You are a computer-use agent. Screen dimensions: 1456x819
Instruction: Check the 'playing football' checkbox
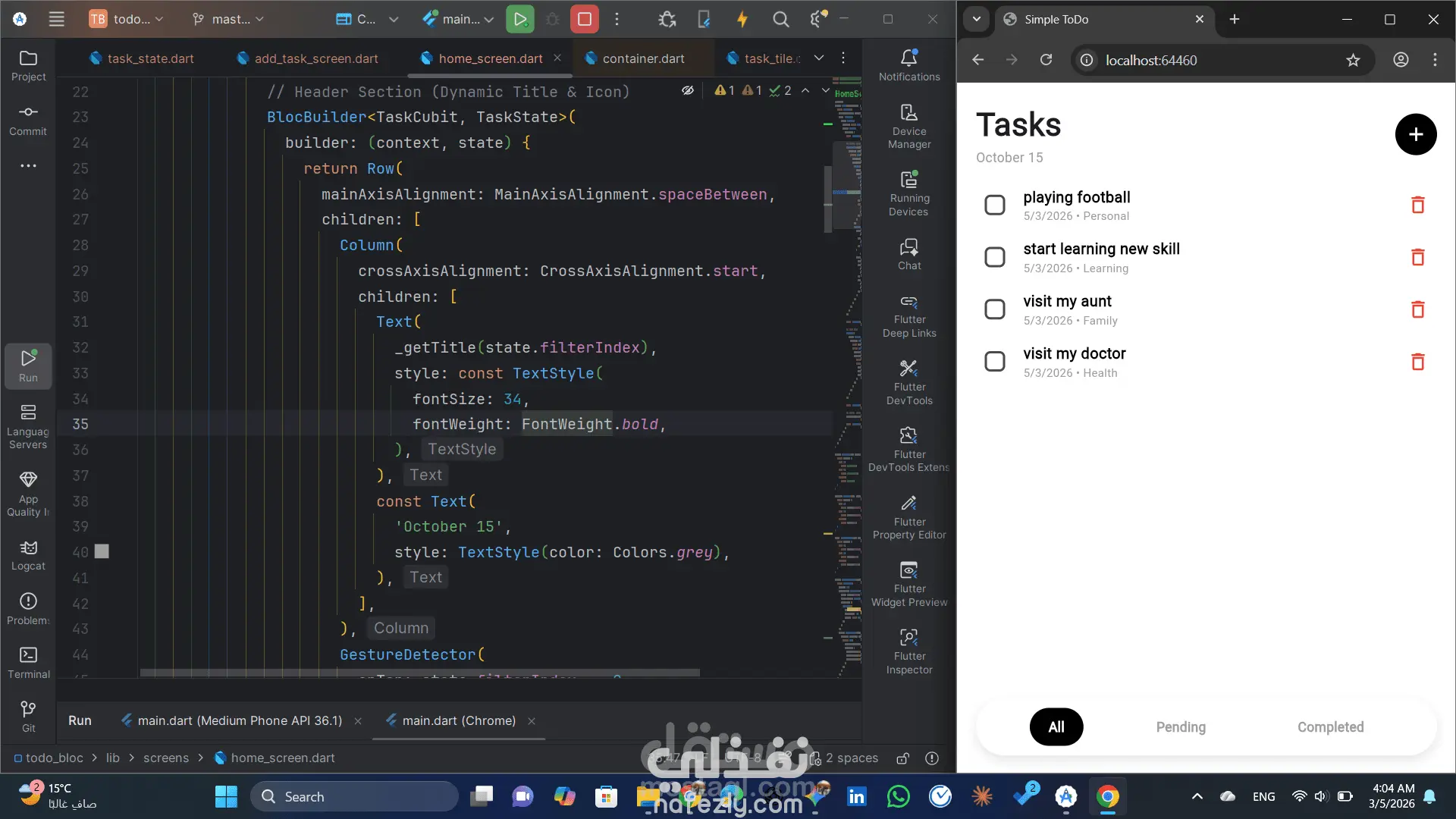(994, 205)
